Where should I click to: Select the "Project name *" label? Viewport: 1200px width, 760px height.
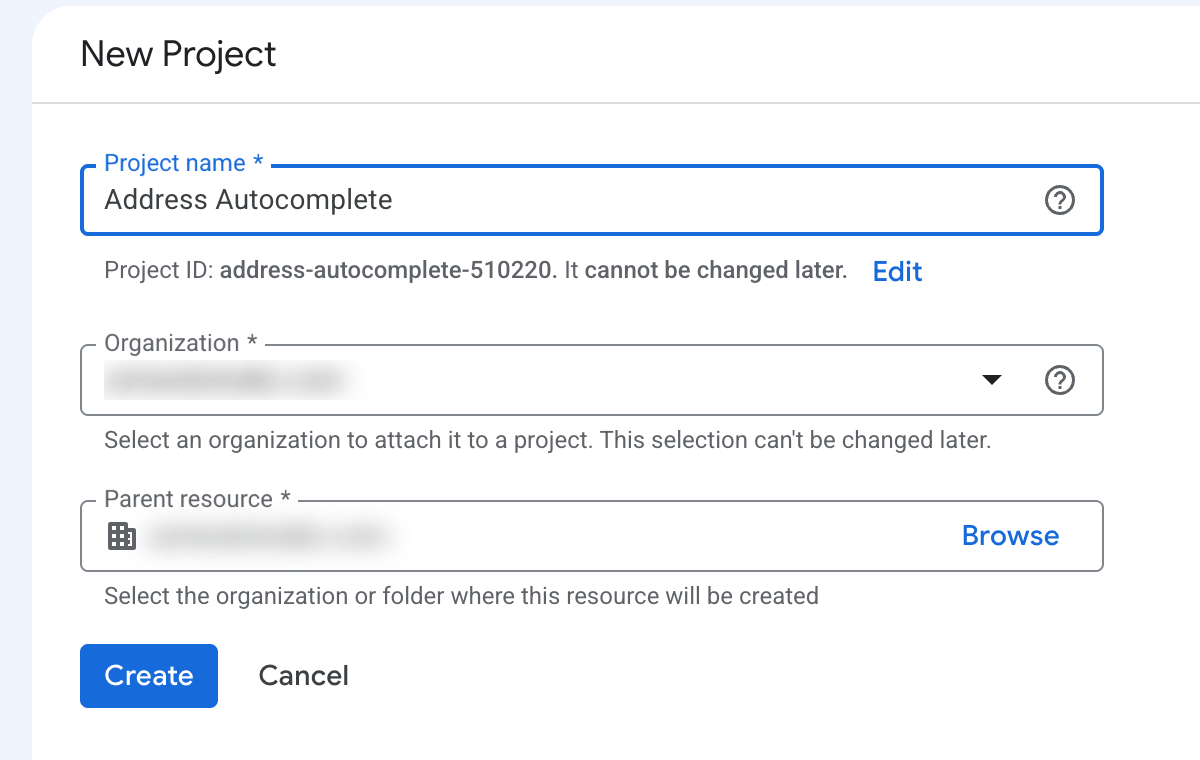pos(184,163)
